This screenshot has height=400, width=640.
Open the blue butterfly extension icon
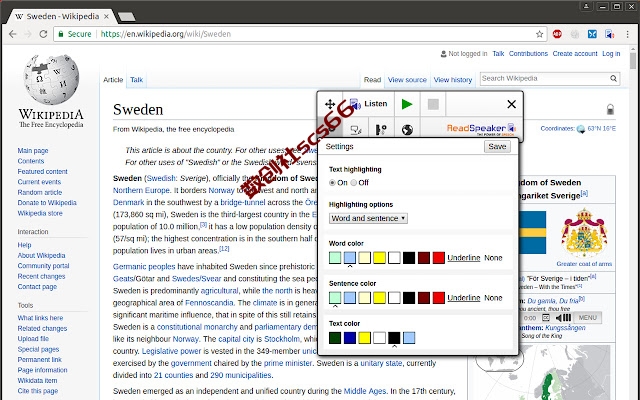click(x=592, y=34)
